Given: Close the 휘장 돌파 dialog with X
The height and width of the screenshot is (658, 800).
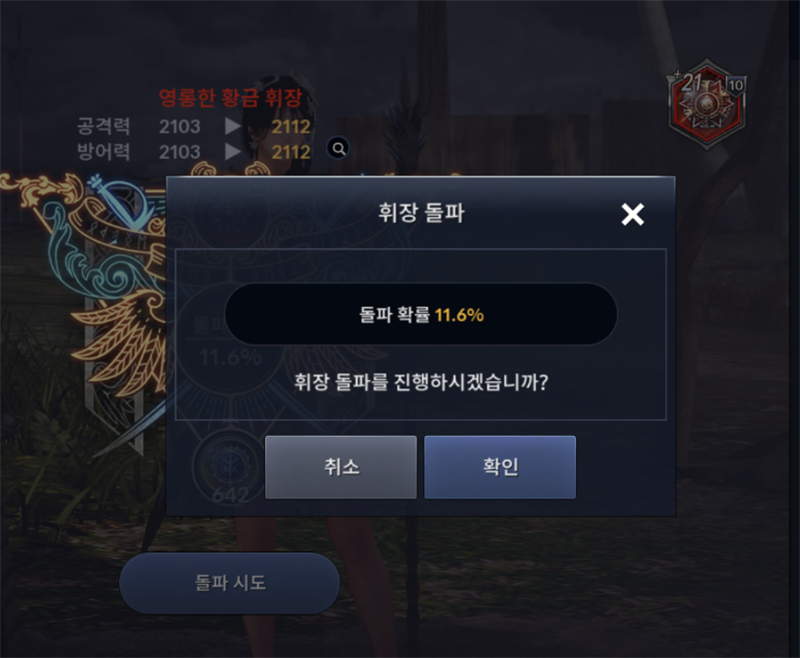Looking at the screenshot, I should (633, 214).
